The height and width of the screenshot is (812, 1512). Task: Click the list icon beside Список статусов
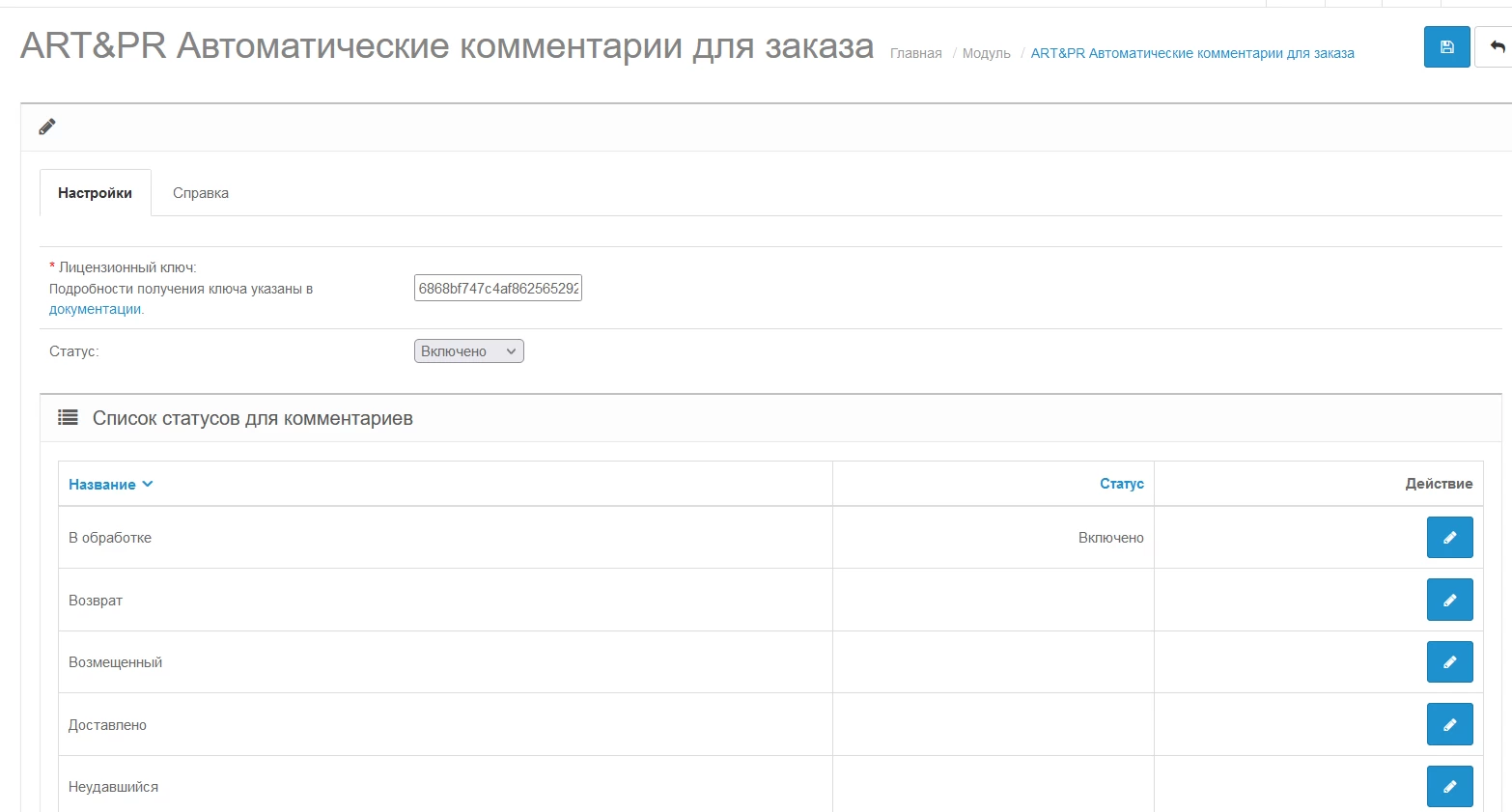(x=68, y=417)
